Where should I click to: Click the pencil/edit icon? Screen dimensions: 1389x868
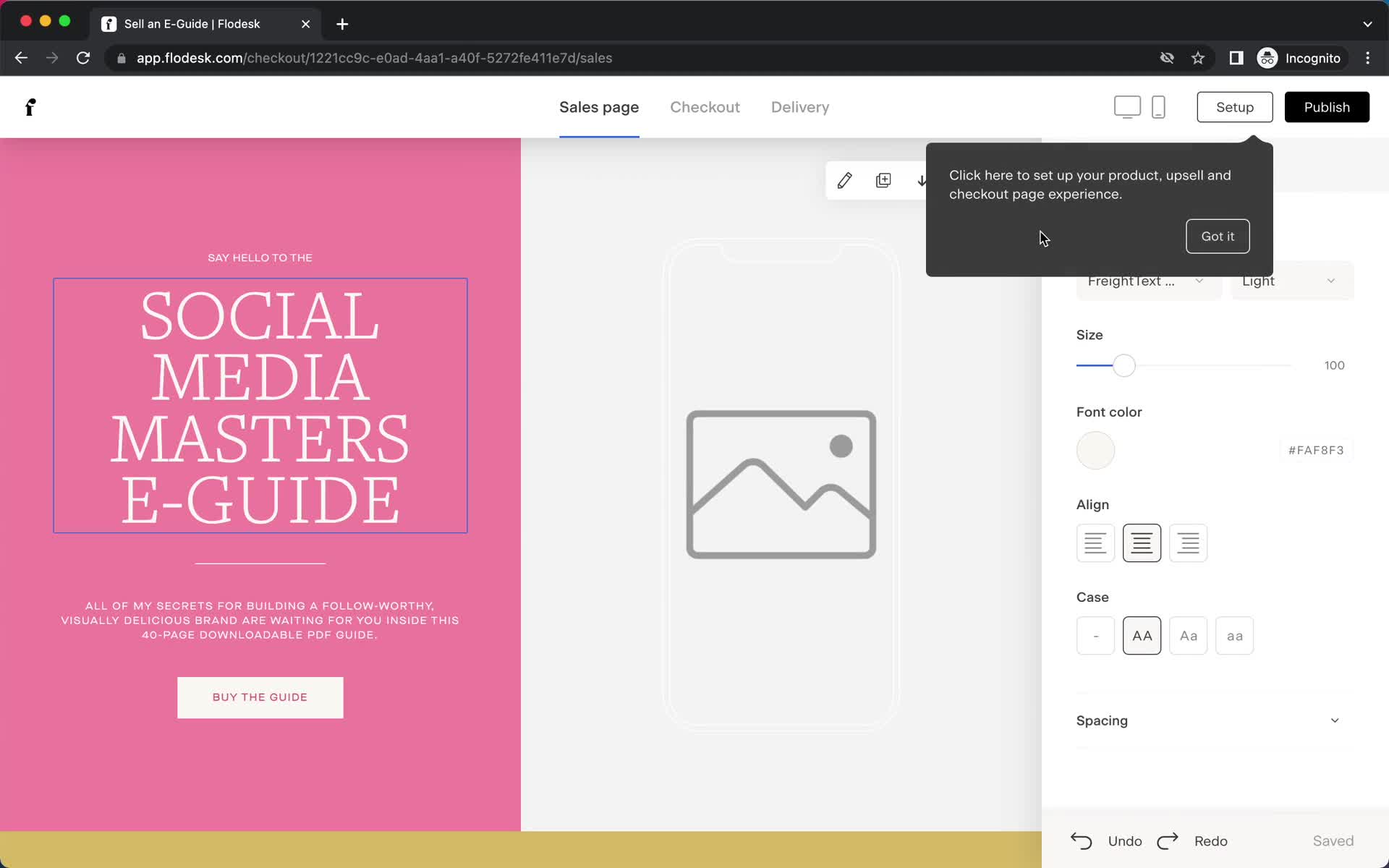point(845,180)
